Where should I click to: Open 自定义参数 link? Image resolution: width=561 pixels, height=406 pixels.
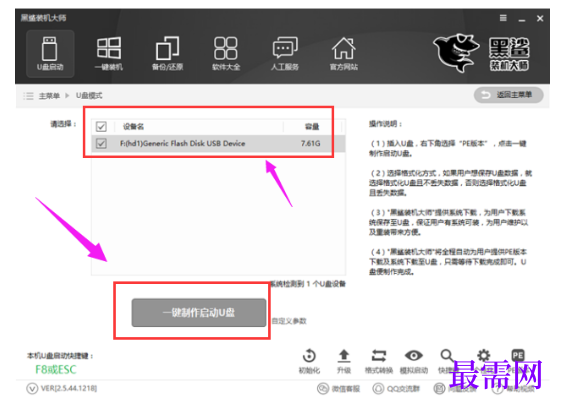(x=289, y=321)
